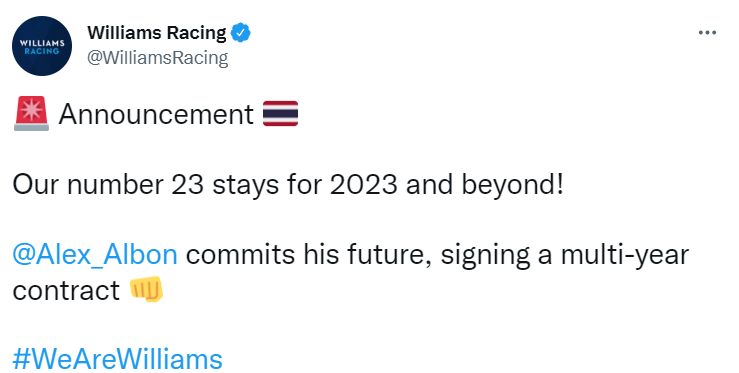739x373 pixels.
Task: Click the word number in the tweet
Action: pos(115,184)
